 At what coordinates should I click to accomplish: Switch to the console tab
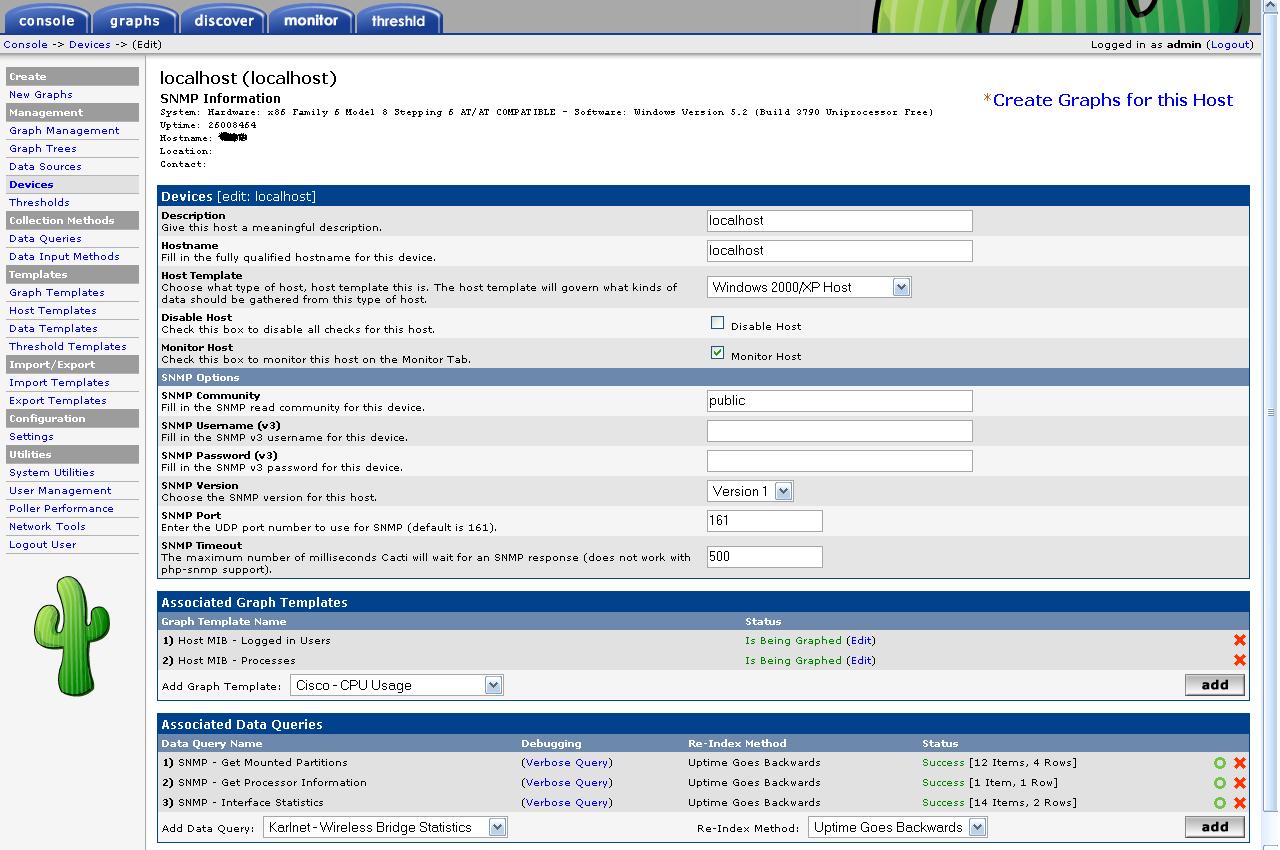(47, 21)
